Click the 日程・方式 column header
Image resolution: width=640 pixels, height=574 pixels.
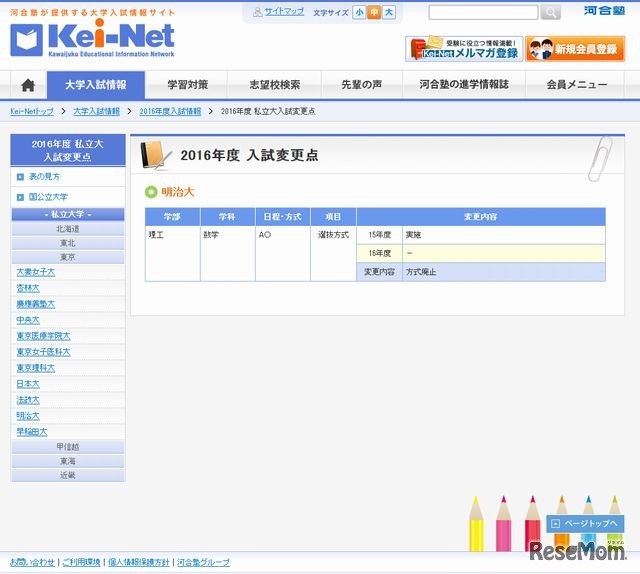[283, 217]
